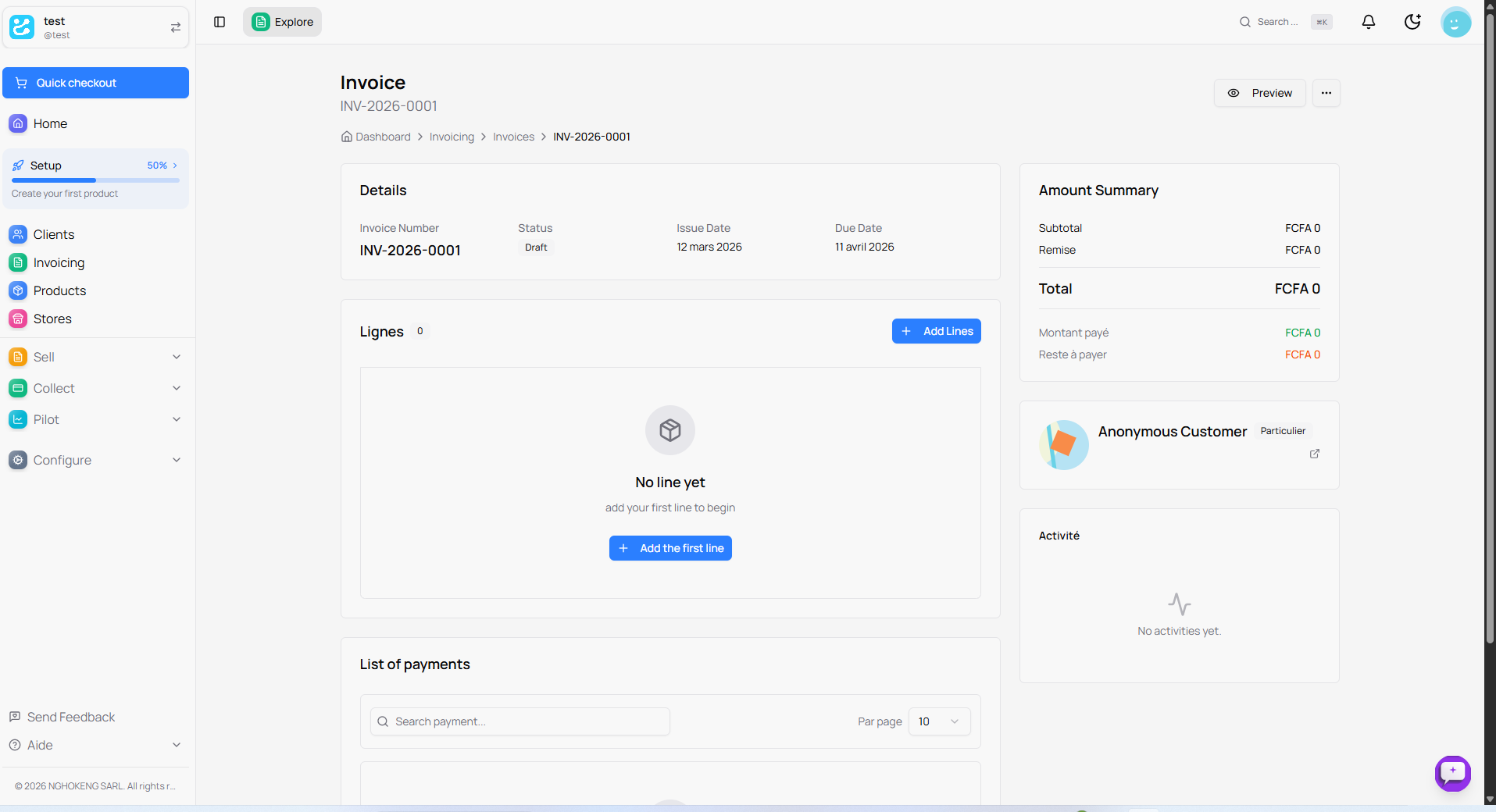Click the Stores icon in the sidebar
The height and width of the screenshot is (812, 1496).
[18, 319]
